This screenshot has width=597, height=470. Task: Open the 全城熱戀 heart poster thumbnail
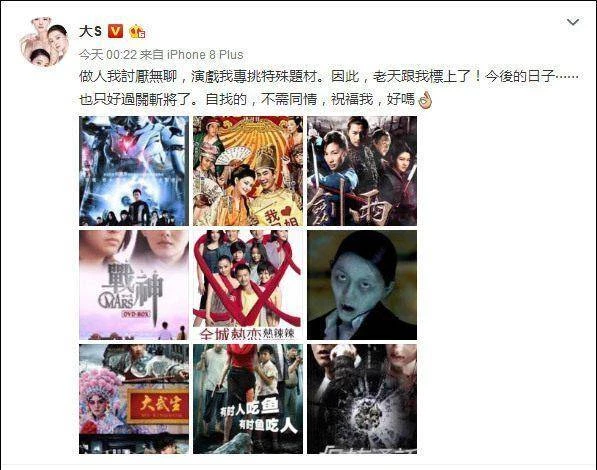(248, 285)
